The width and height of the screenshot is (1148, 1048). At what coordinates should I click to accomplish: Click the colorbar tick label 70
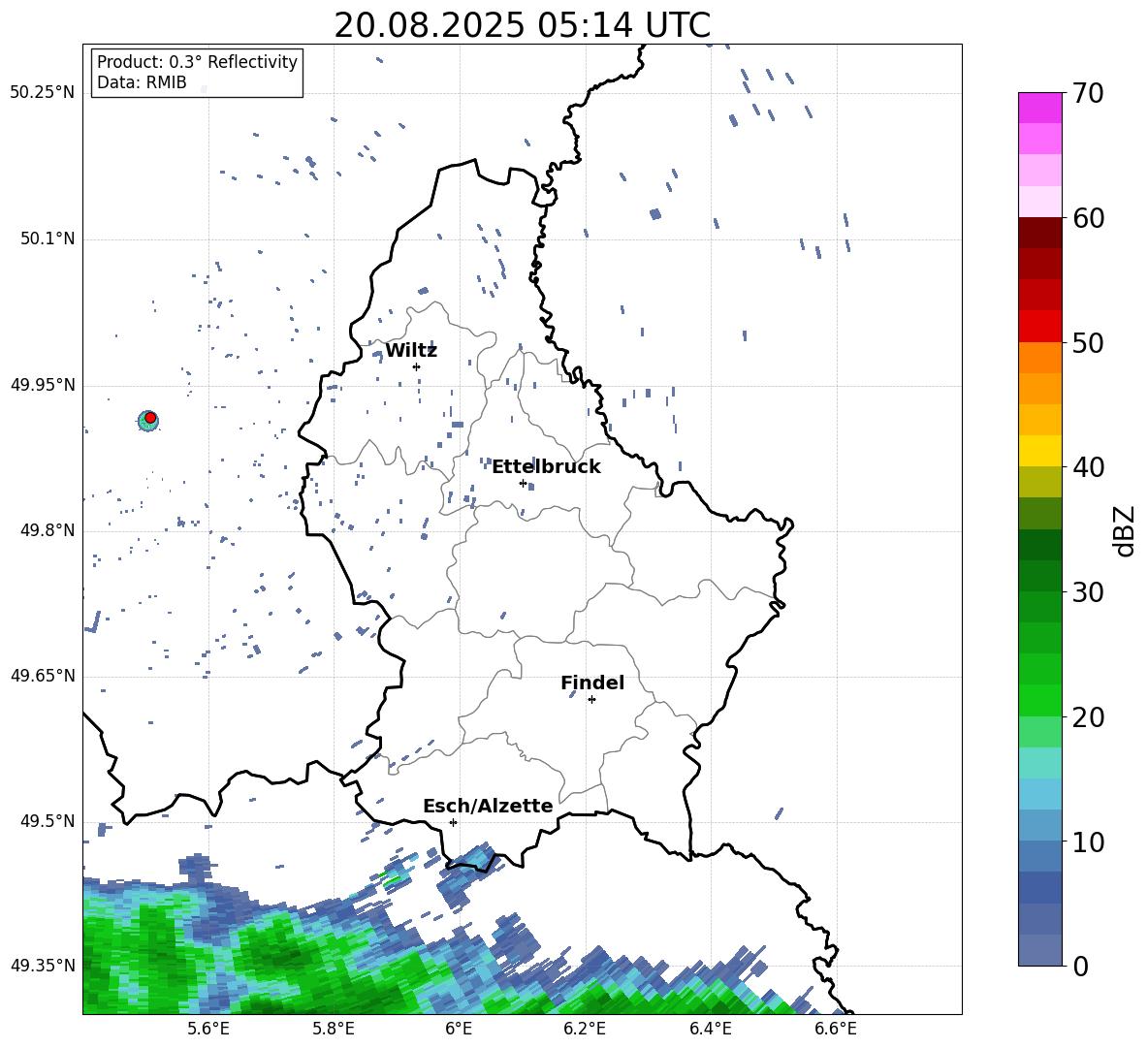pos(1088,94)
